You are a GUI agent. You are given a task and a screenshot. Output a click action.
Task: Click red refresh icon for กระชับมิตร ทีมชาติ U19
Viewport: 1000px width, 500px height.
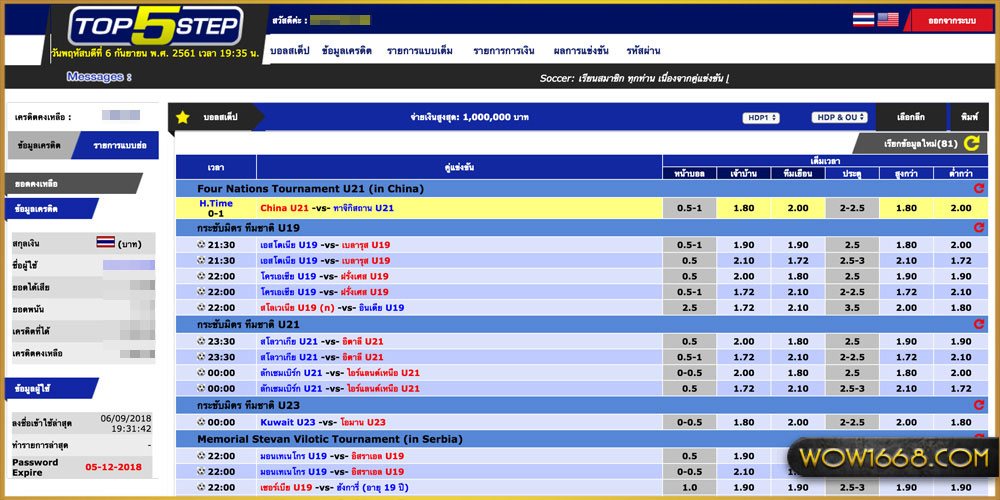[978, 228]
